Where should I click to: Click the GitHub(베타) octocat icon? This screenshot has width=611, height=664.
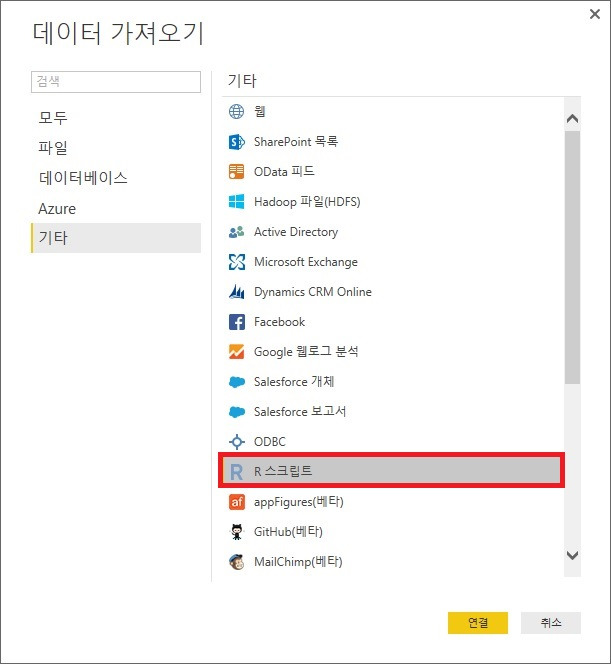tap(236, 532)
